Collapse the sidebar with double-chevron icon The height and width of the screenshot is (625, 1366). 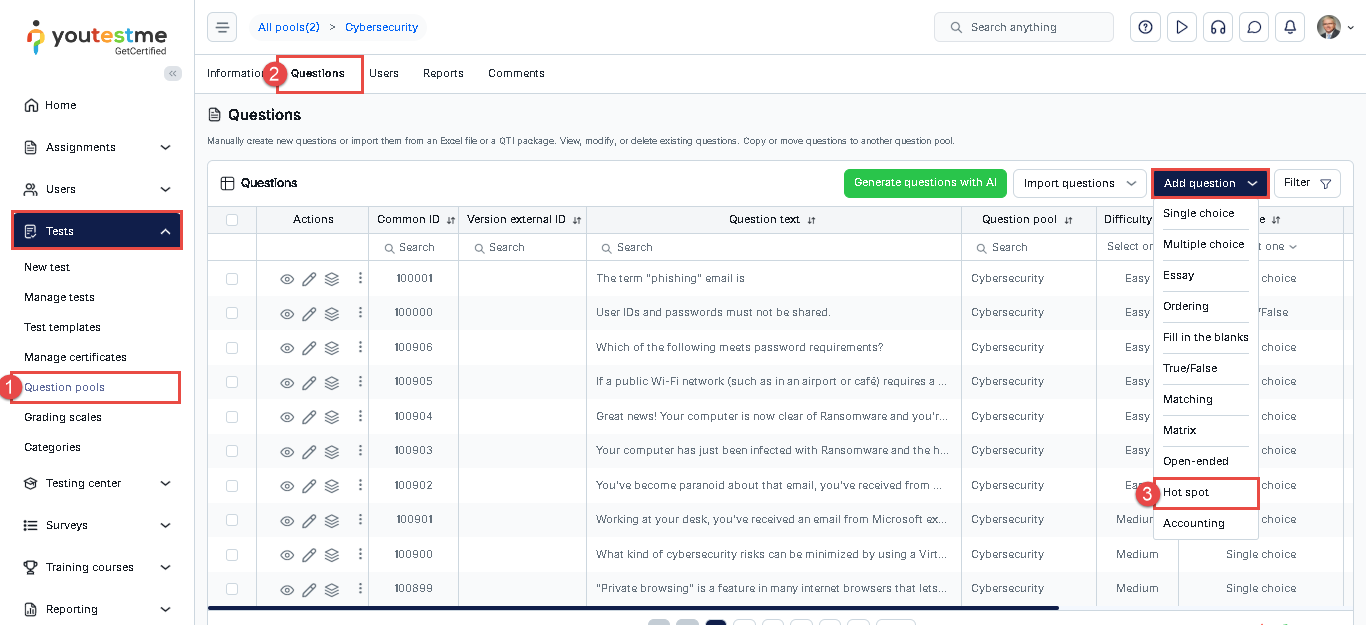173,73
